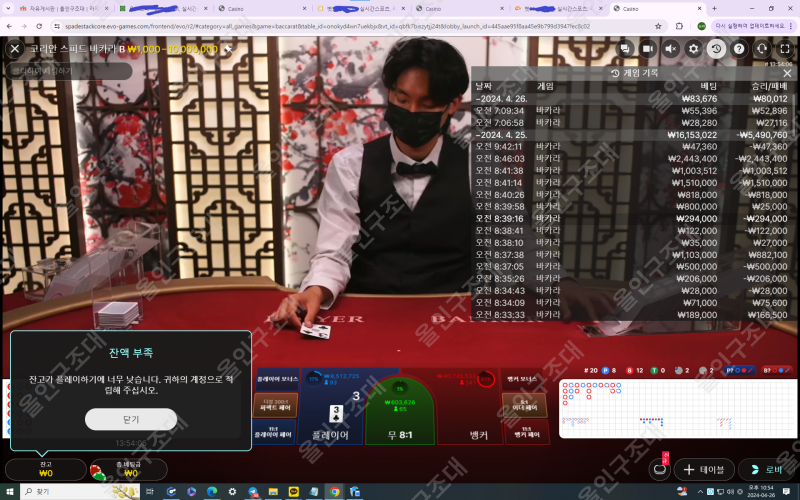The height and width of the screenshot is (500, 800).
Task: Toggle fullscreen mode icon
Action: coord(785,48)
